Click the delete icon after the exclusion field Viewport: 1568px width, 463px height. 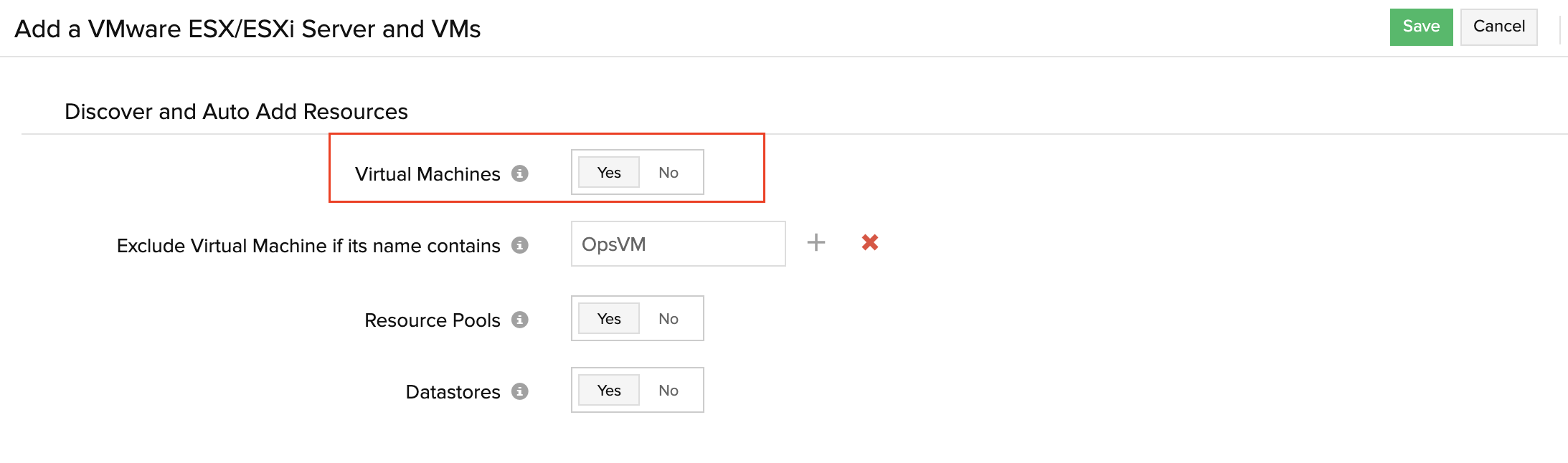click(x=869, y=243)
